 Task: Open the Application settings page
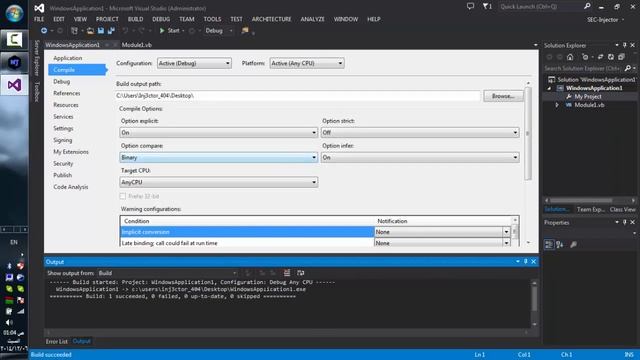click(68, 58)
